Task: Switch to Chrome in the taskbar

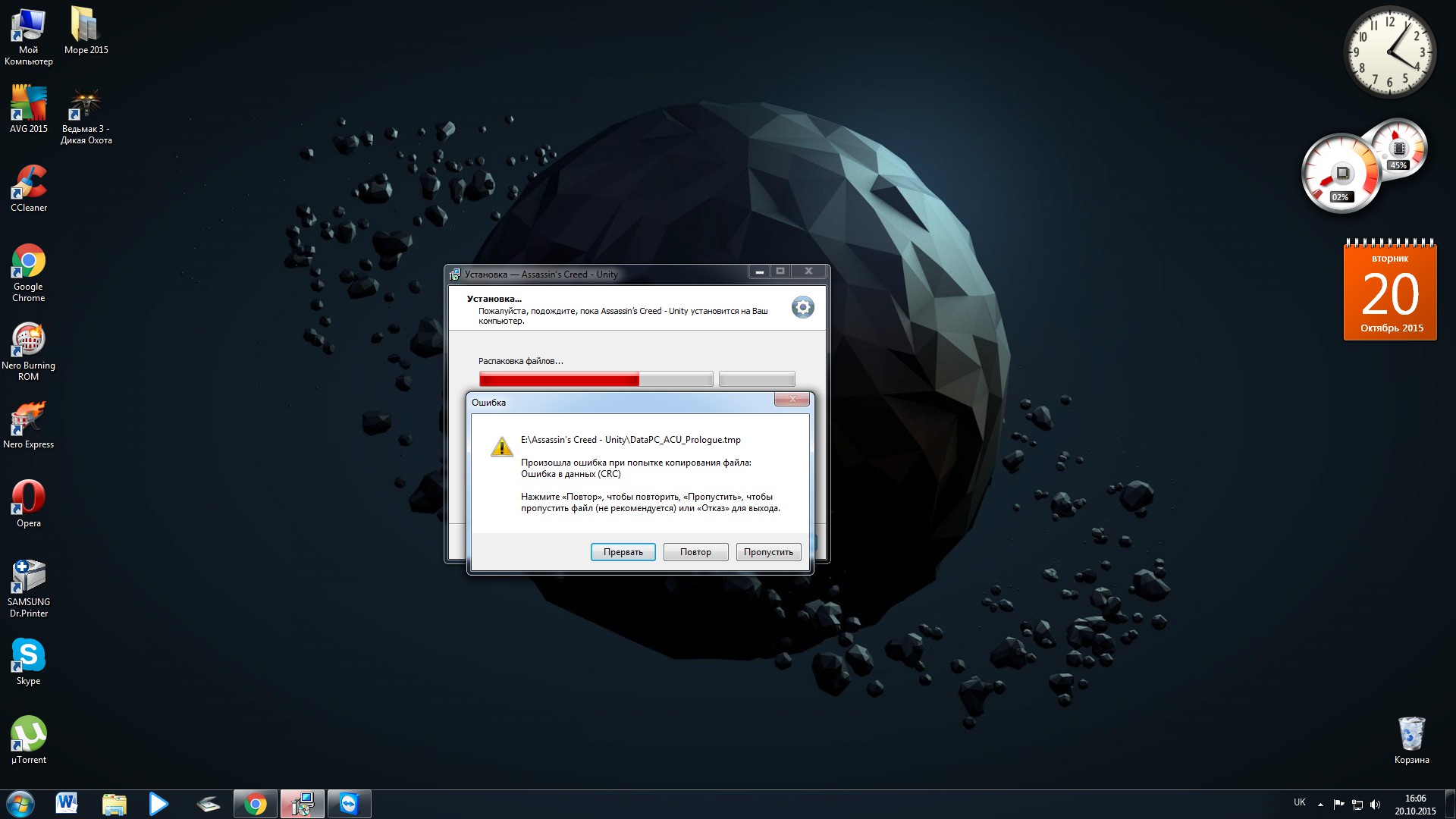Action: [x=256, y=804]
